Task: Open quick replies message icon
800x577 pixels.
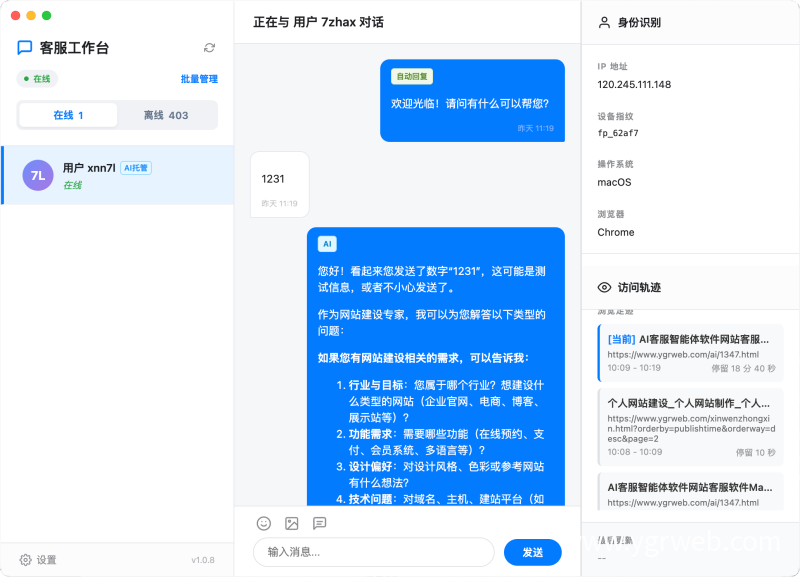Action: (x=320, y=523)
